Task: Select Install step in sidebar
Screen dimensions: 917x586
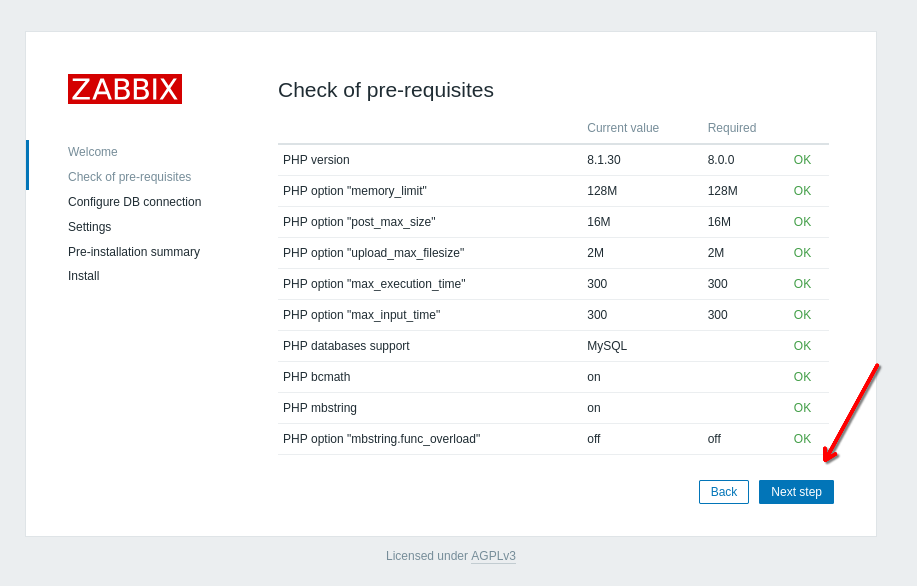Action: tap(83, 276)
